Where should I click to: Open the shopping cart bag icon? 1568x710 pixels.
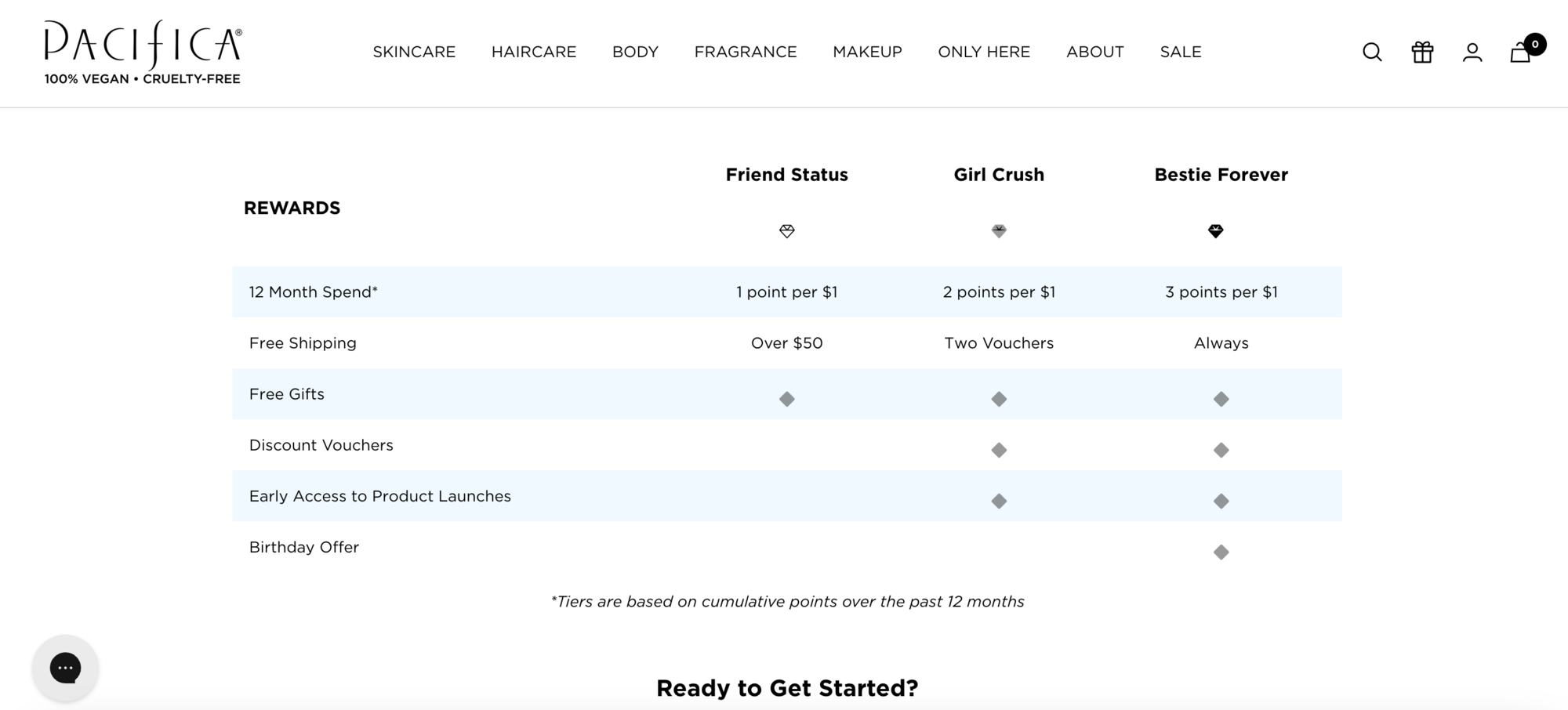1520,53
